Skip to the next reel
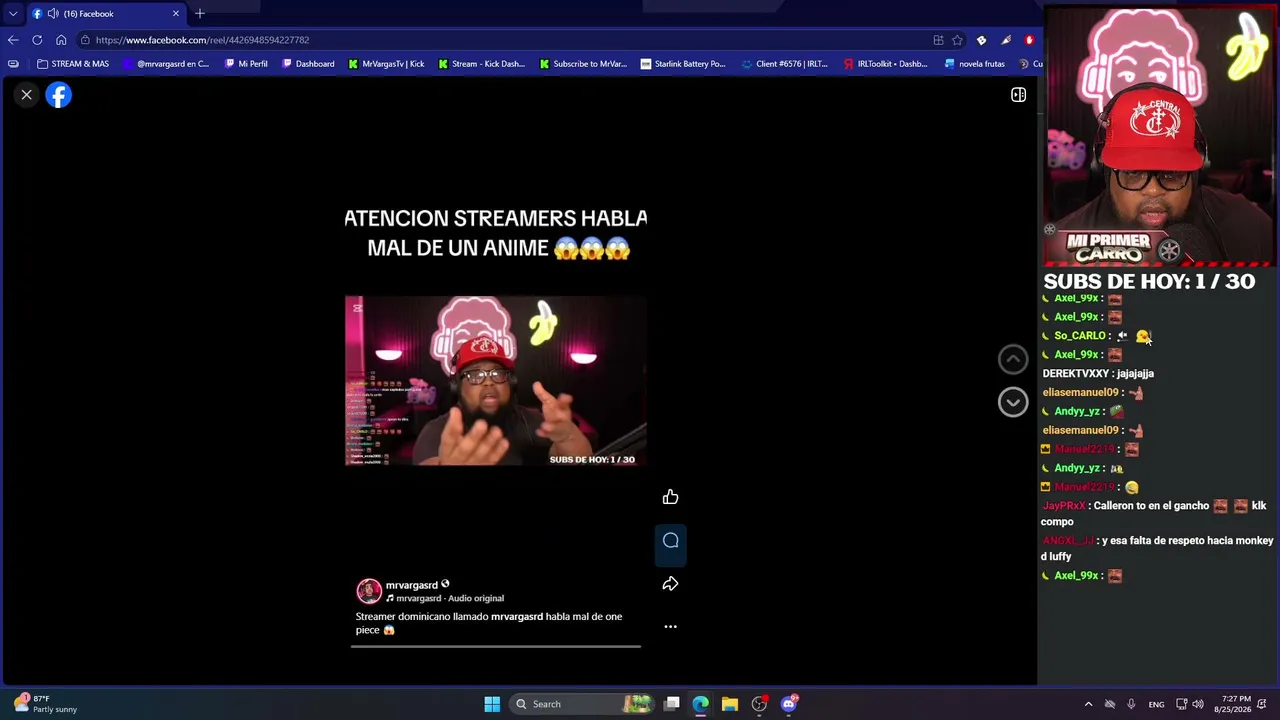 pos(1013,402)
